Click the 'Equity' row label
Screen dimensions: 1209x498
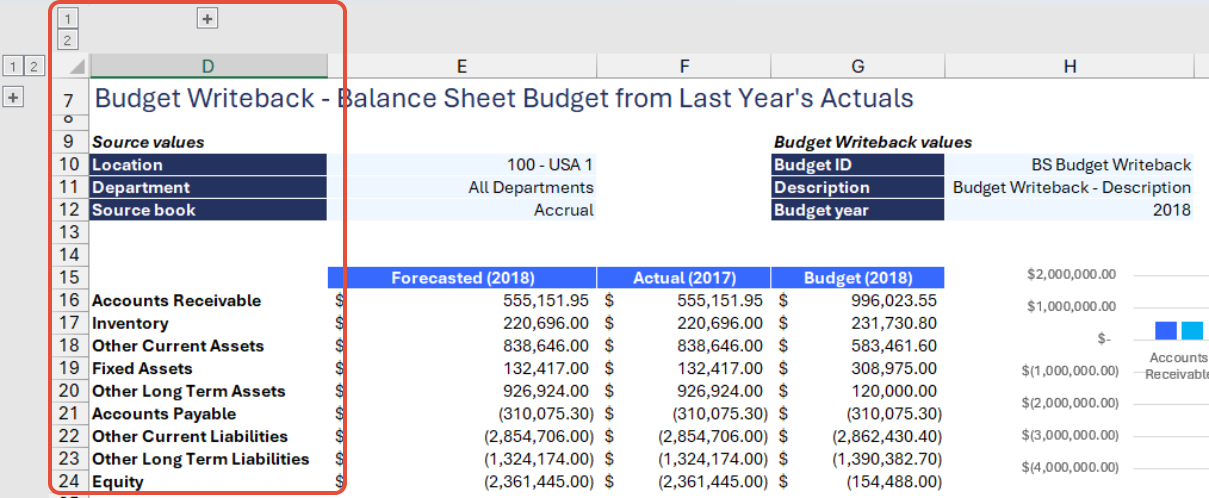(118, 482)
